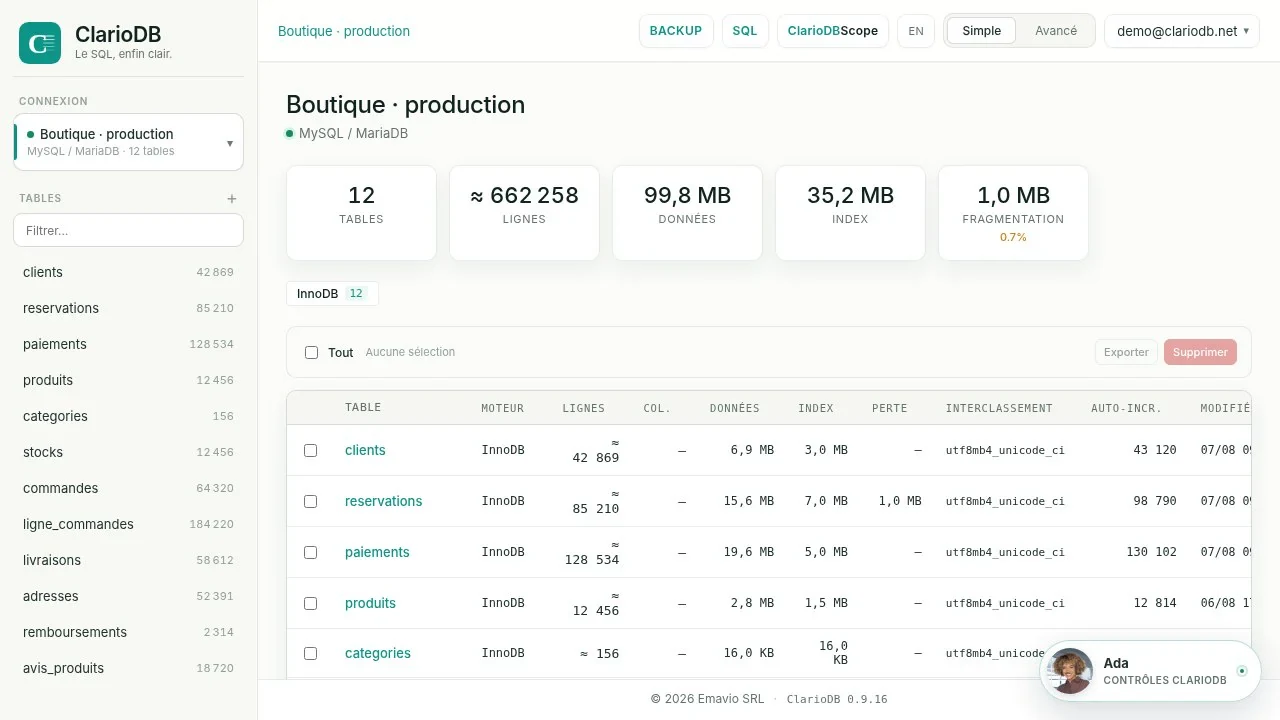This screenshot has width=1280, height=720.
Task: Open the reservations link in the table
Action: (x=383, y=501)
